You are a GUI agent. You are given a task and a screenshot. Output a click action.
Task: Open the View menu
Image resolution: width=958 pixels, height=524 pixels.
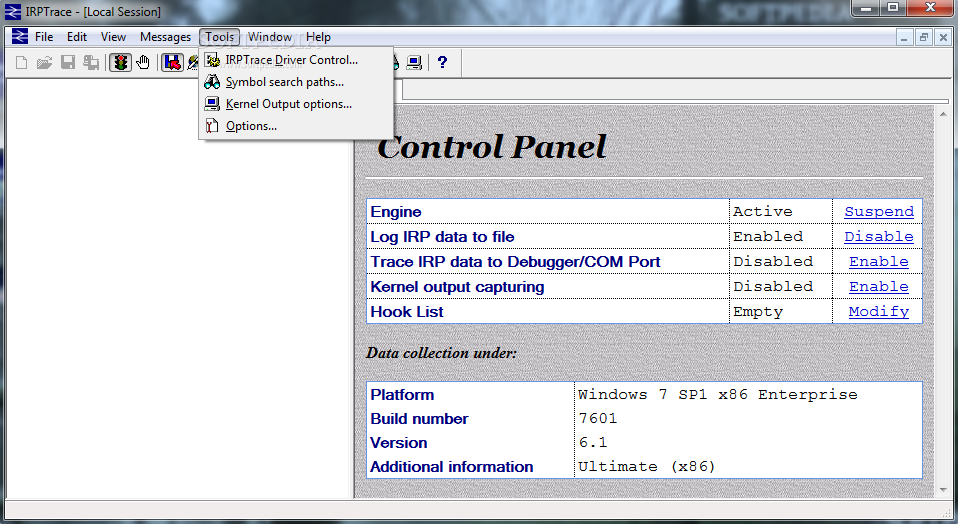[x=114, y=37]
